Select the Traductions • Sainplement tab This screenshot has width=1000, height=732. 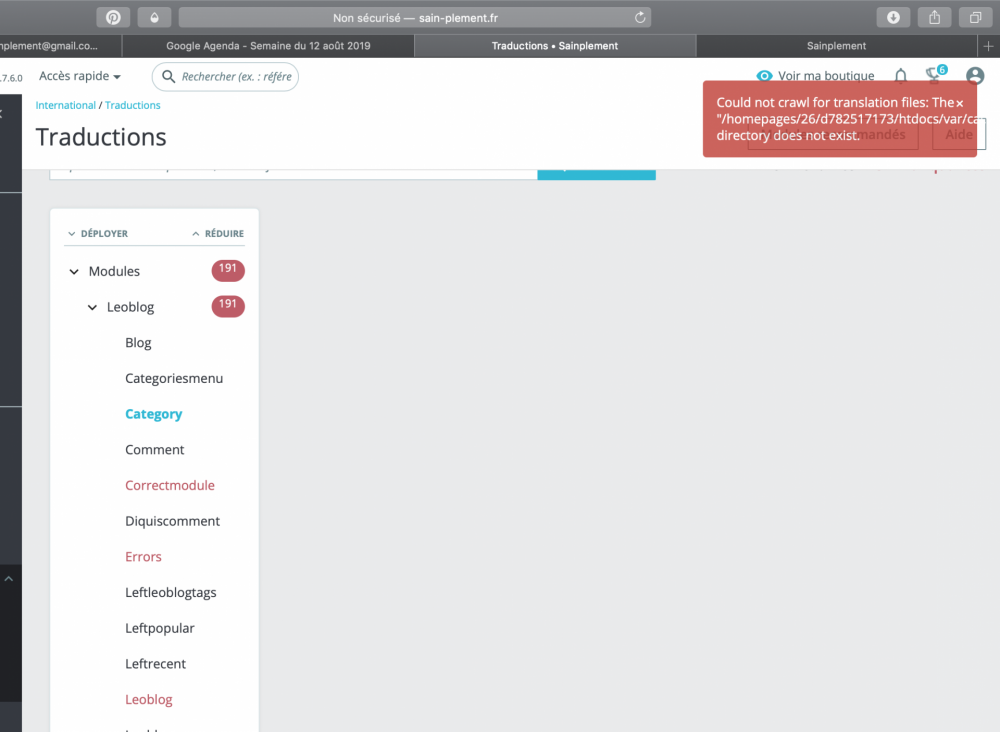tap(555, 46)
